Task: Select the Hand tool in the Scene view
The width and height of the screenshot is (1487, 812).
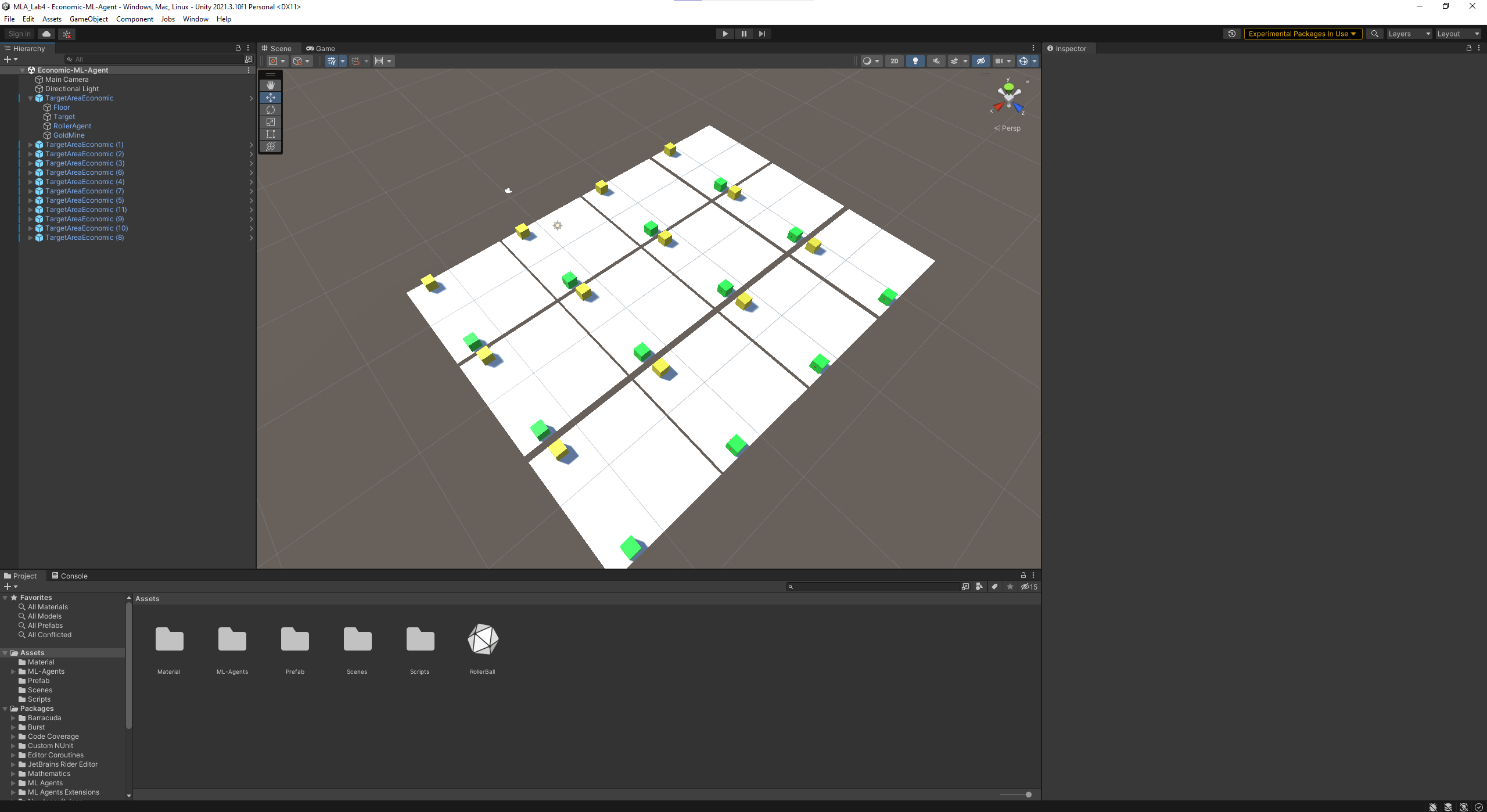Action: 271,85
